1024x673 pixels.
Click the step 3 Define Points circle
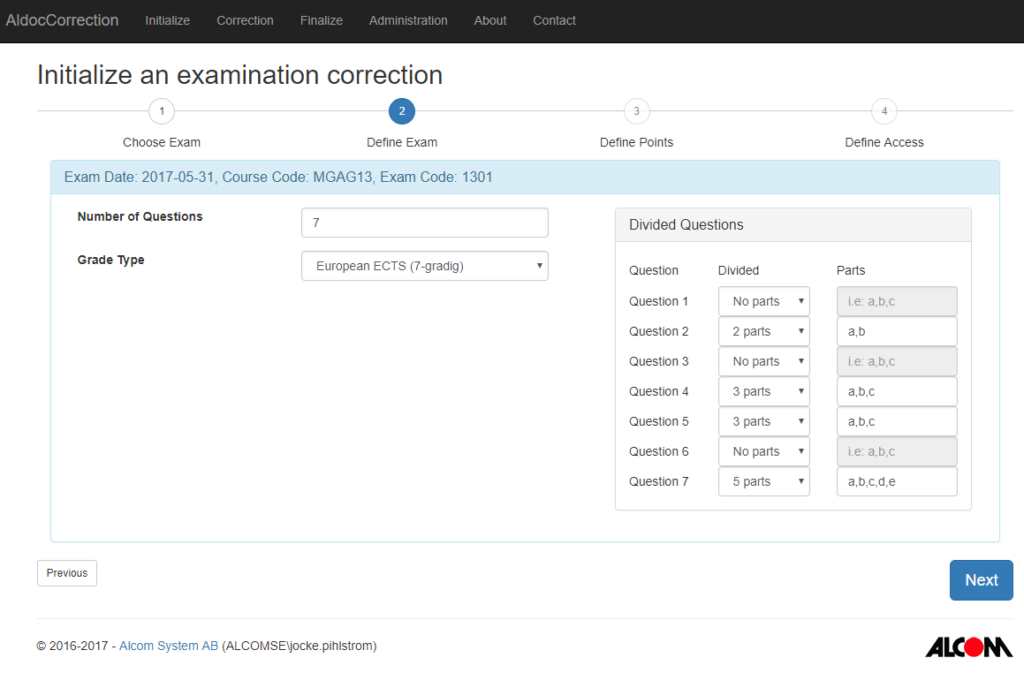click(x=636, y=111)
